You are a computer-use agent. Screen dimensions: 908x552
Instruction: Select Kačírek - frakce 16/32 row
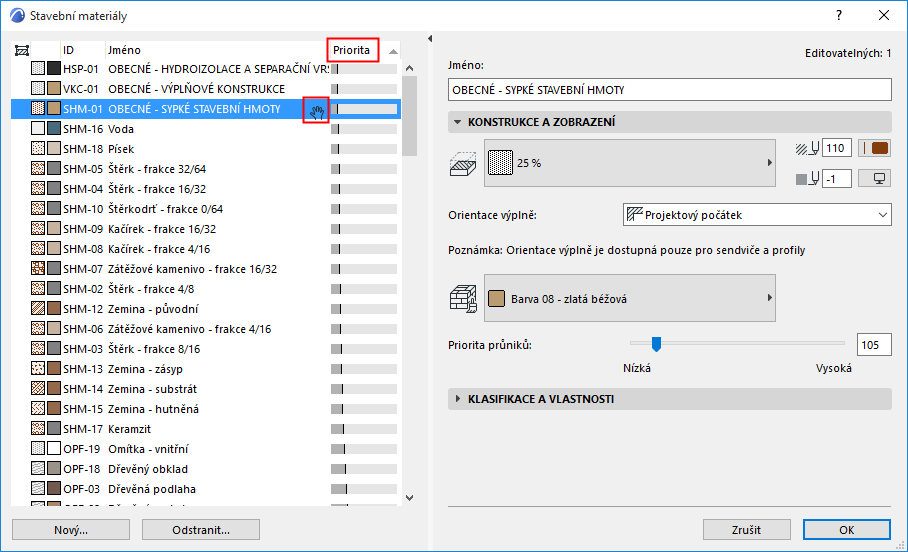[206, 229]
